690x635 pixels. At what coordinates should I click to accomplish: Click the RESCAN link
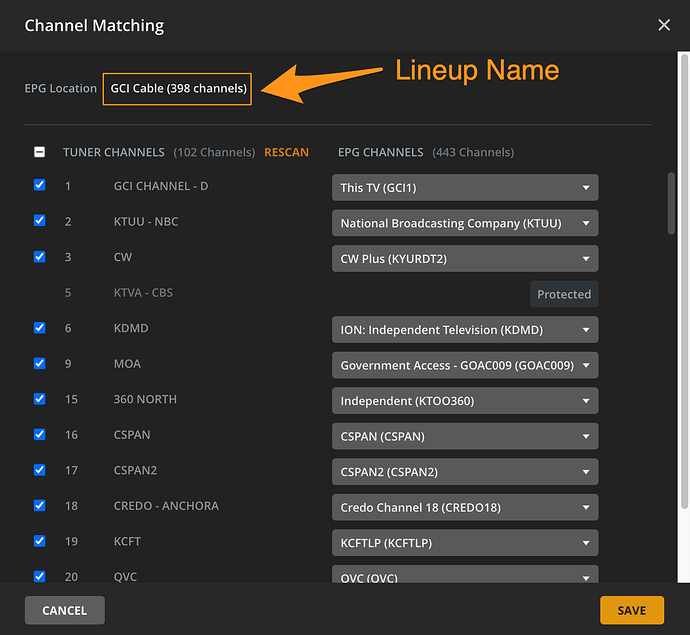(x=286, y=152)
